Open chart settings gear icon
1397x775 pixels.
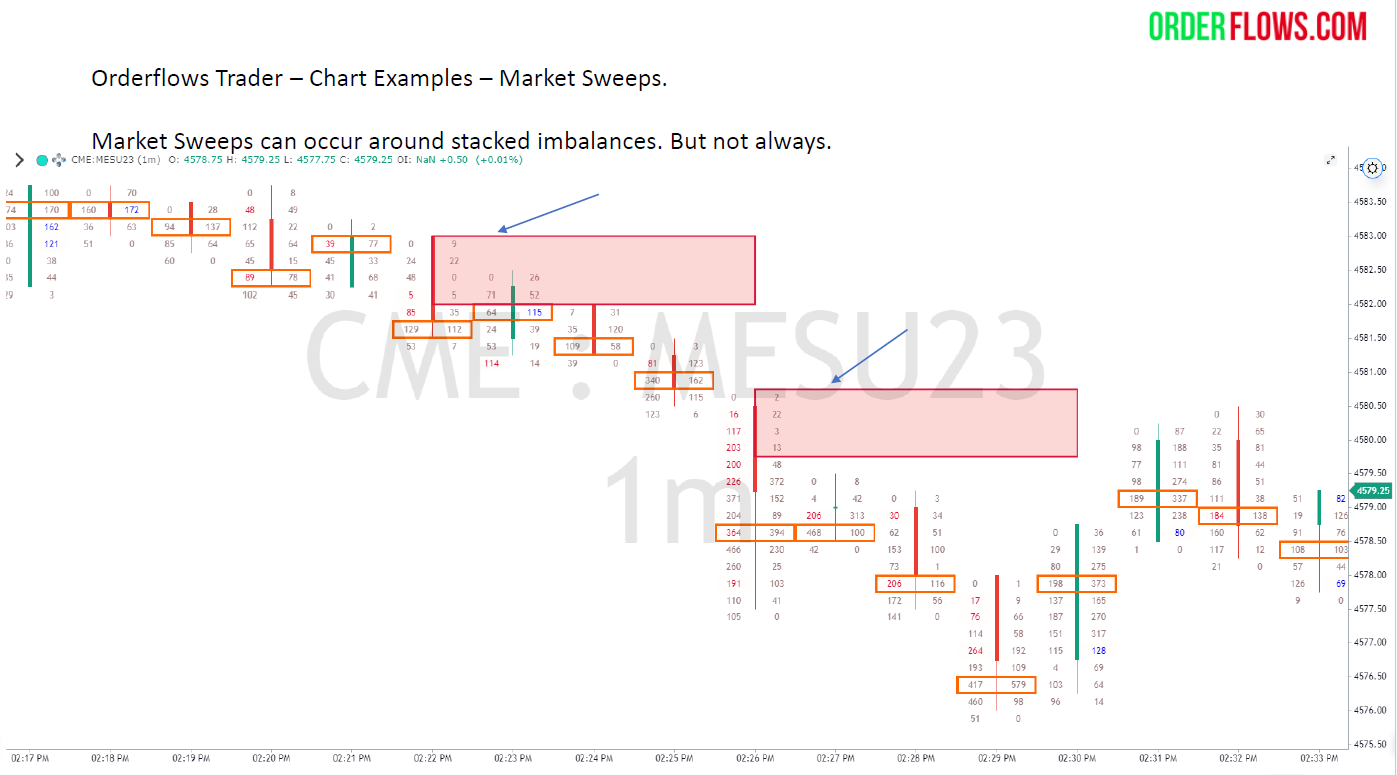[1374, 168]
